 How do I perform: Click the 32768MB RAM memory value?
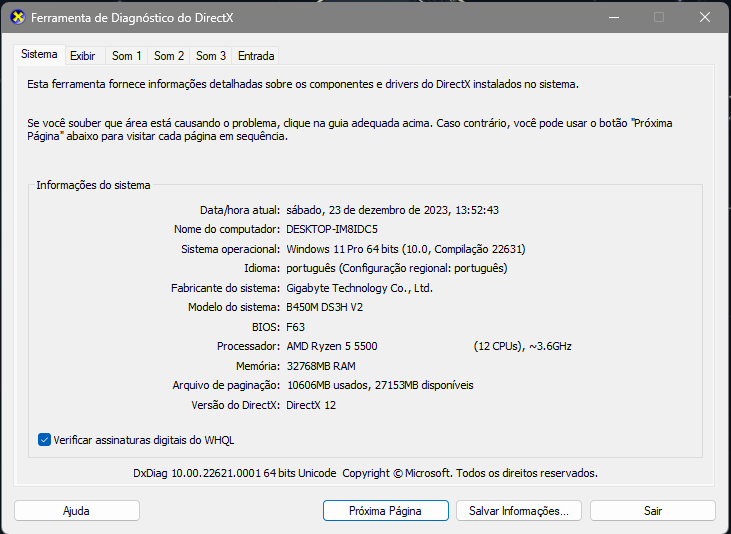pos(321,366)
